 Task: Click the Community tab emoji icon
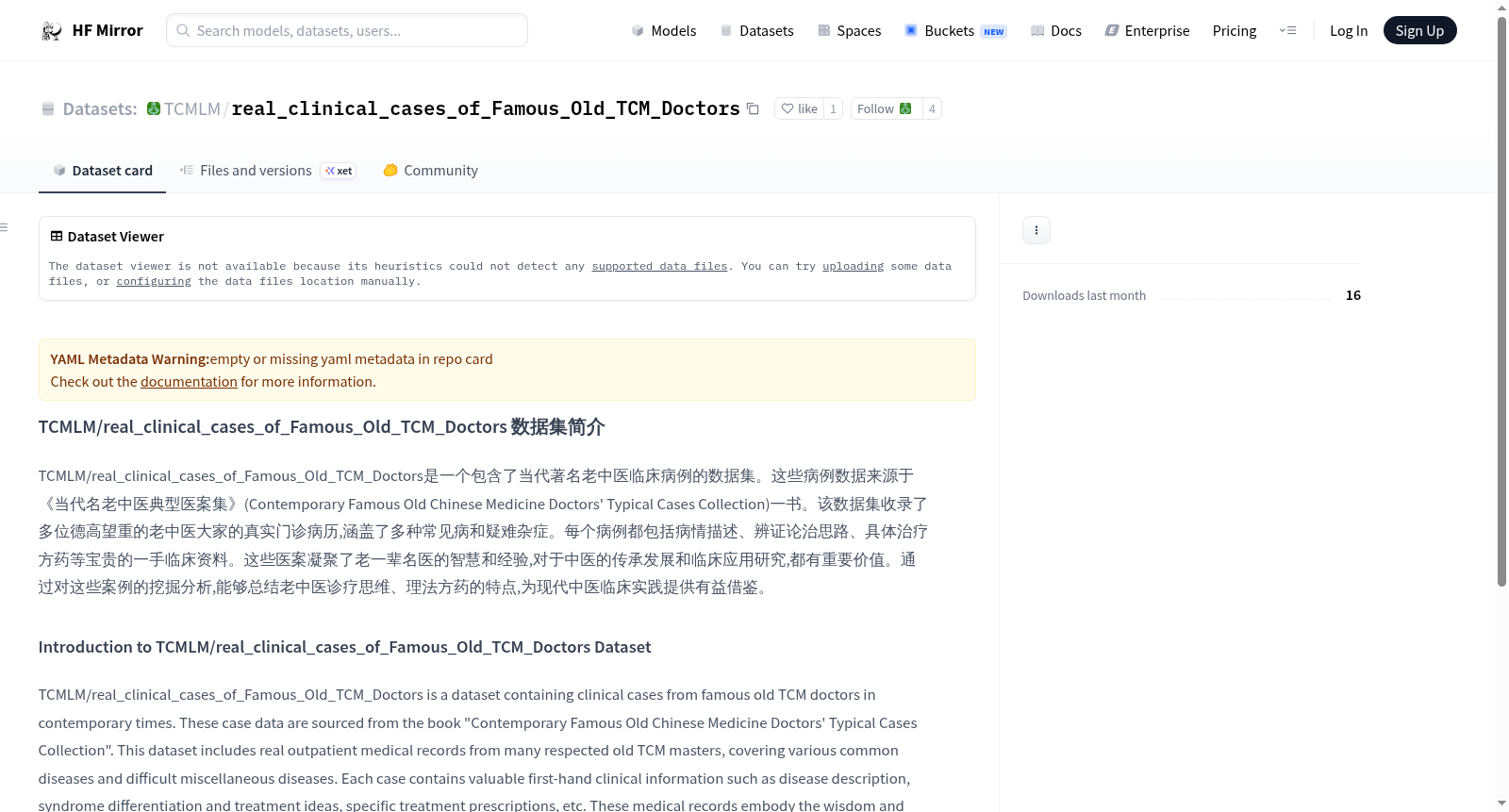[390, 171]
